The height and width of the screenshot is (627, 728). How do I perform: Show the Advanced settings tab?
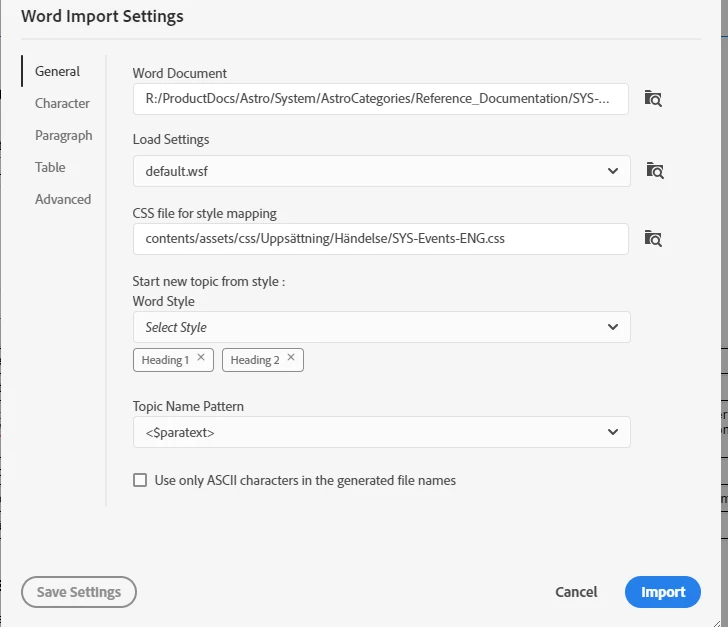click(63, 199)
